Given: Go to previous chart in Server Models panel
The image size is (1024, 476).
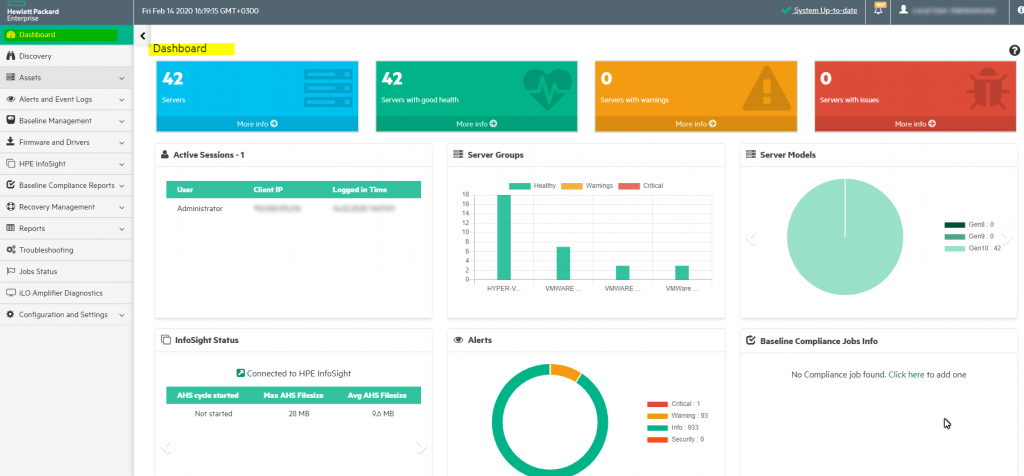Looking at the screenshot, I should coord(751,239).
